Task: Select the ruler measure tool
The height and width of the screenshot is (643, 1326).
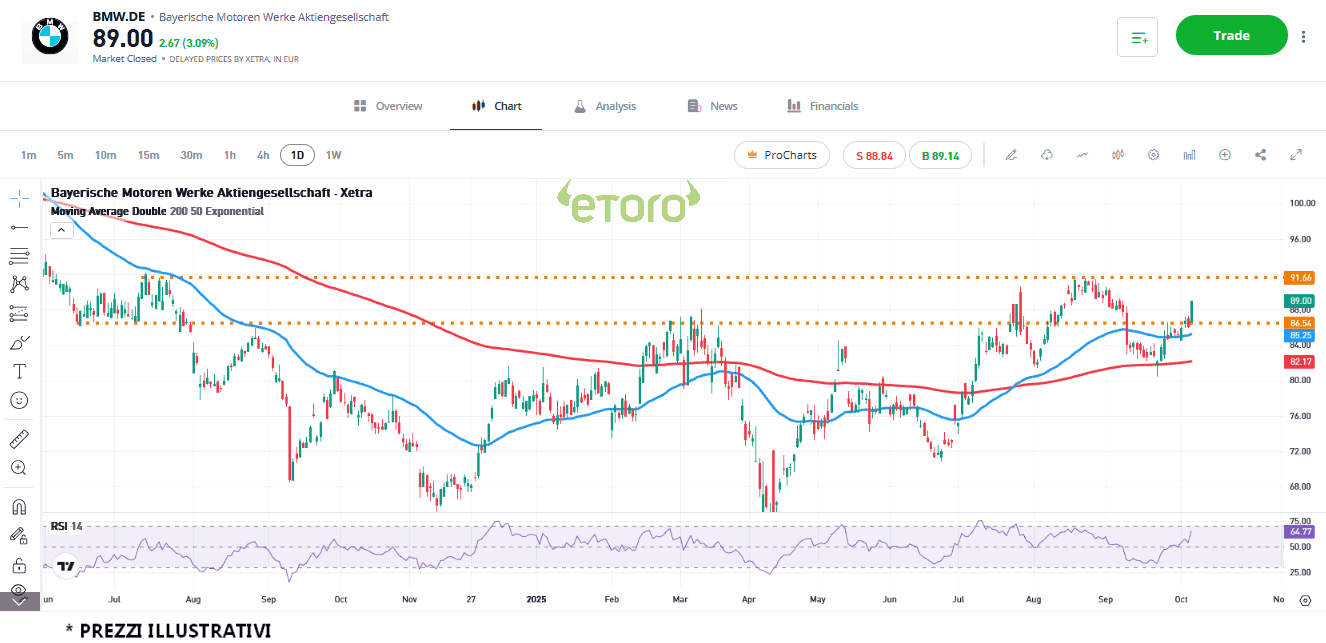Action: (19, 439)
